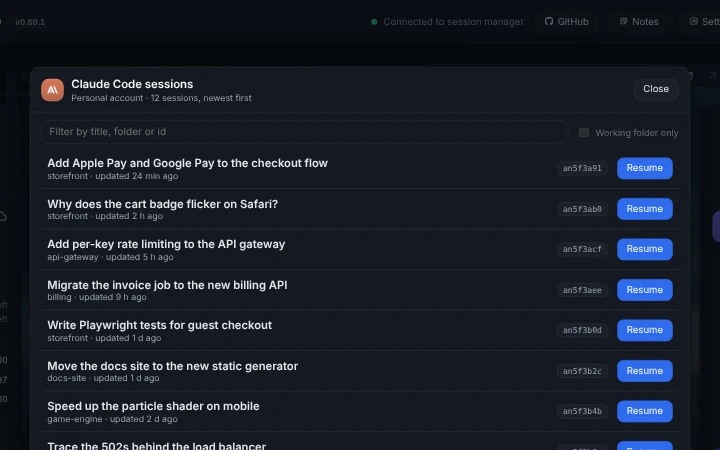Click session id badge an5f3a91

pos(582,168)
